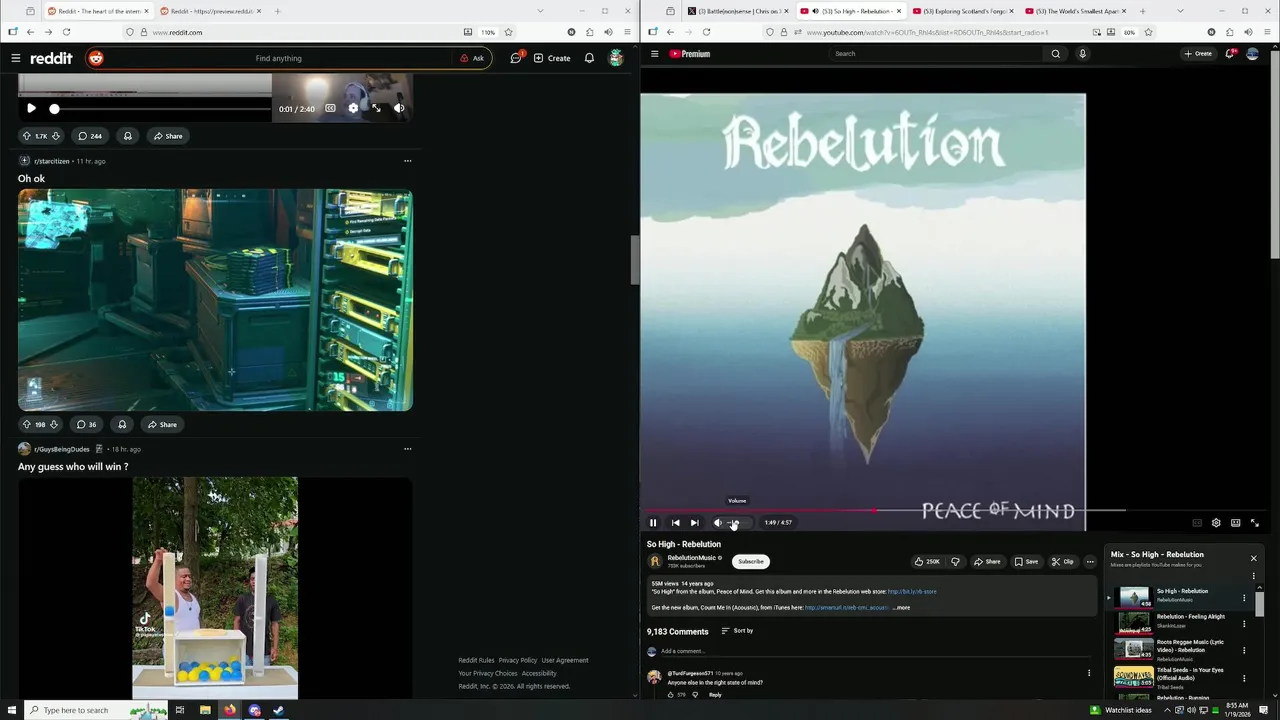Switch YouTube player to theater mode
Image resolution: width=1280 pixels, height=720 pixels.
click(1236, 522)
